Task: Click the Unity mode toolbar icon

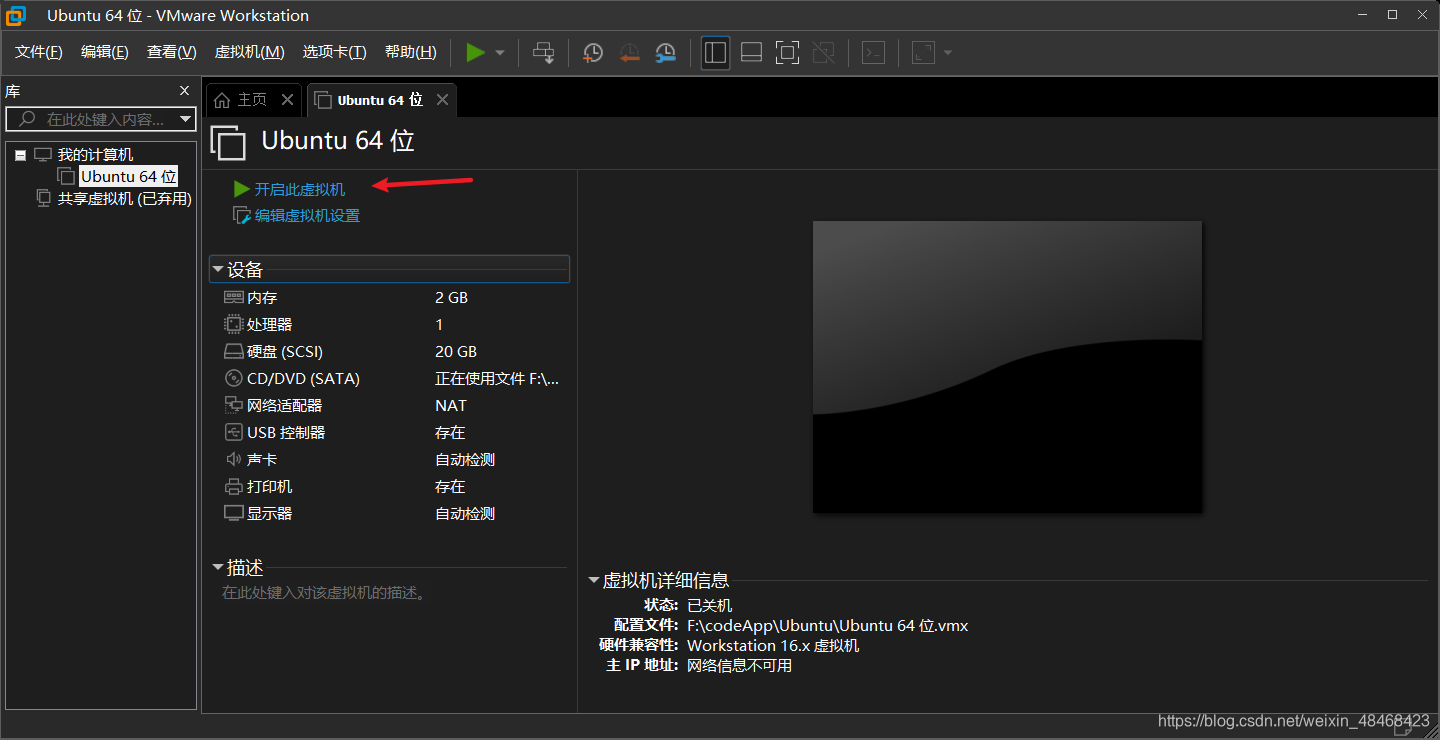Action: click(x=823, y=52)
